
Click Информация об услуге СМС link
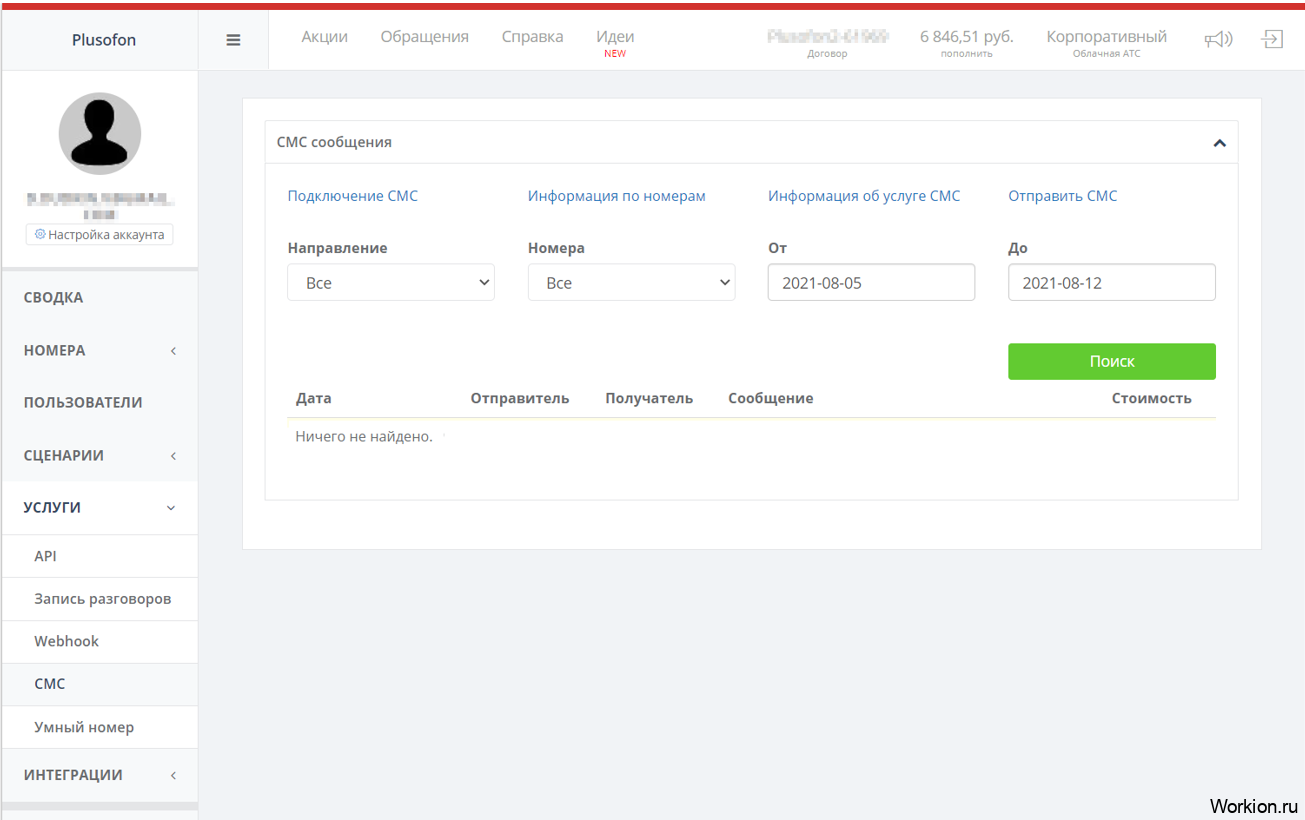point(864,196)
